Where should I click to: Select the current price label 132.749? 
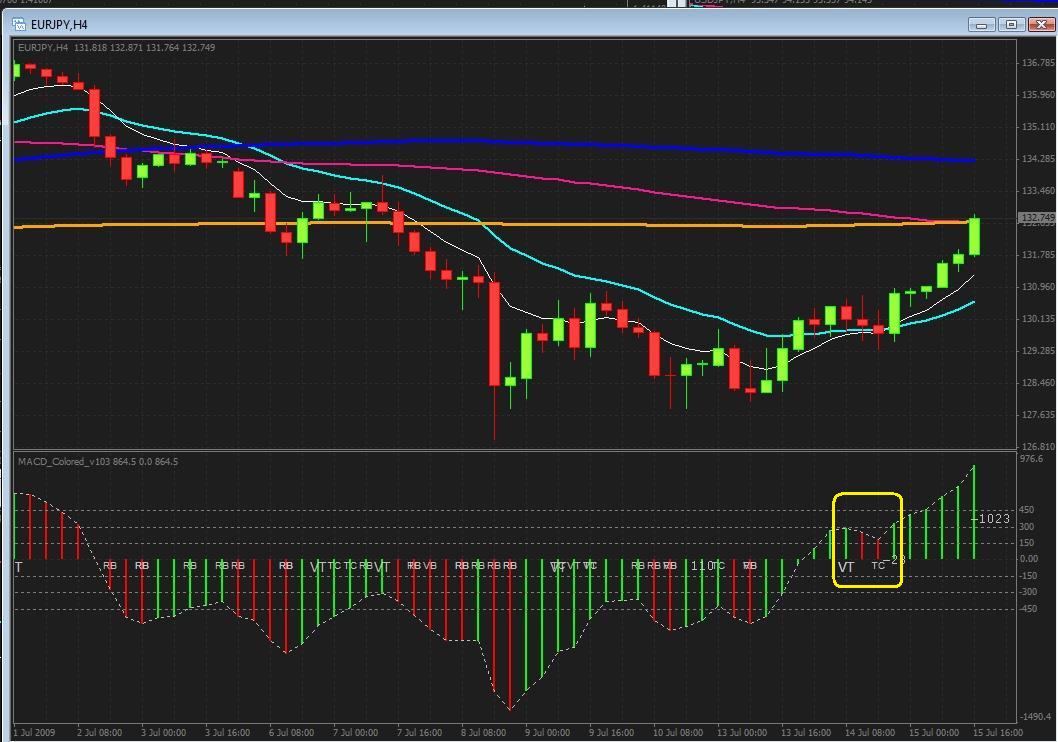point(1036,218)
